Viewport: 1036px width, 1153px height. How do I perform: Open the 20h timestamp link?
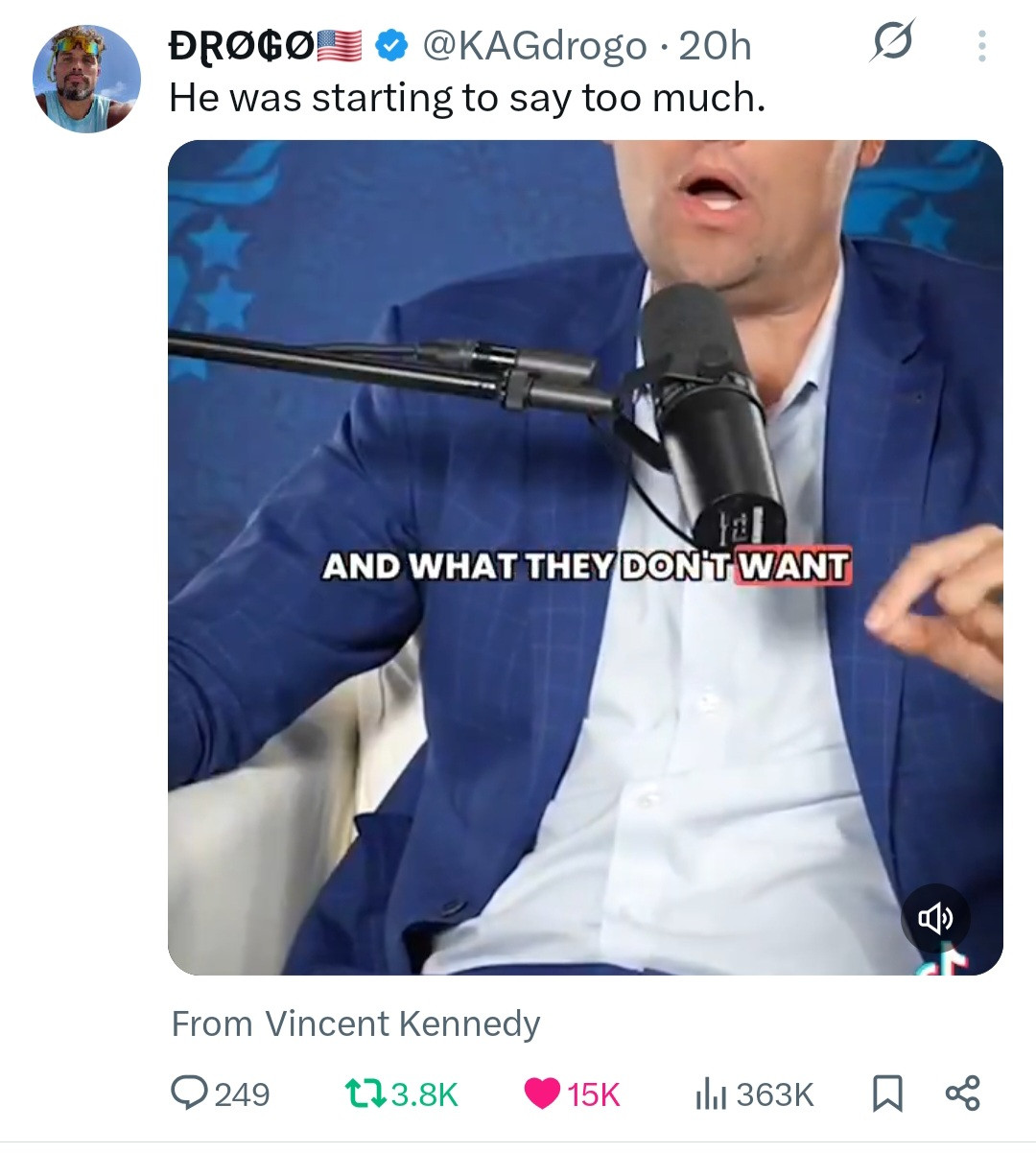pos(715,45)
